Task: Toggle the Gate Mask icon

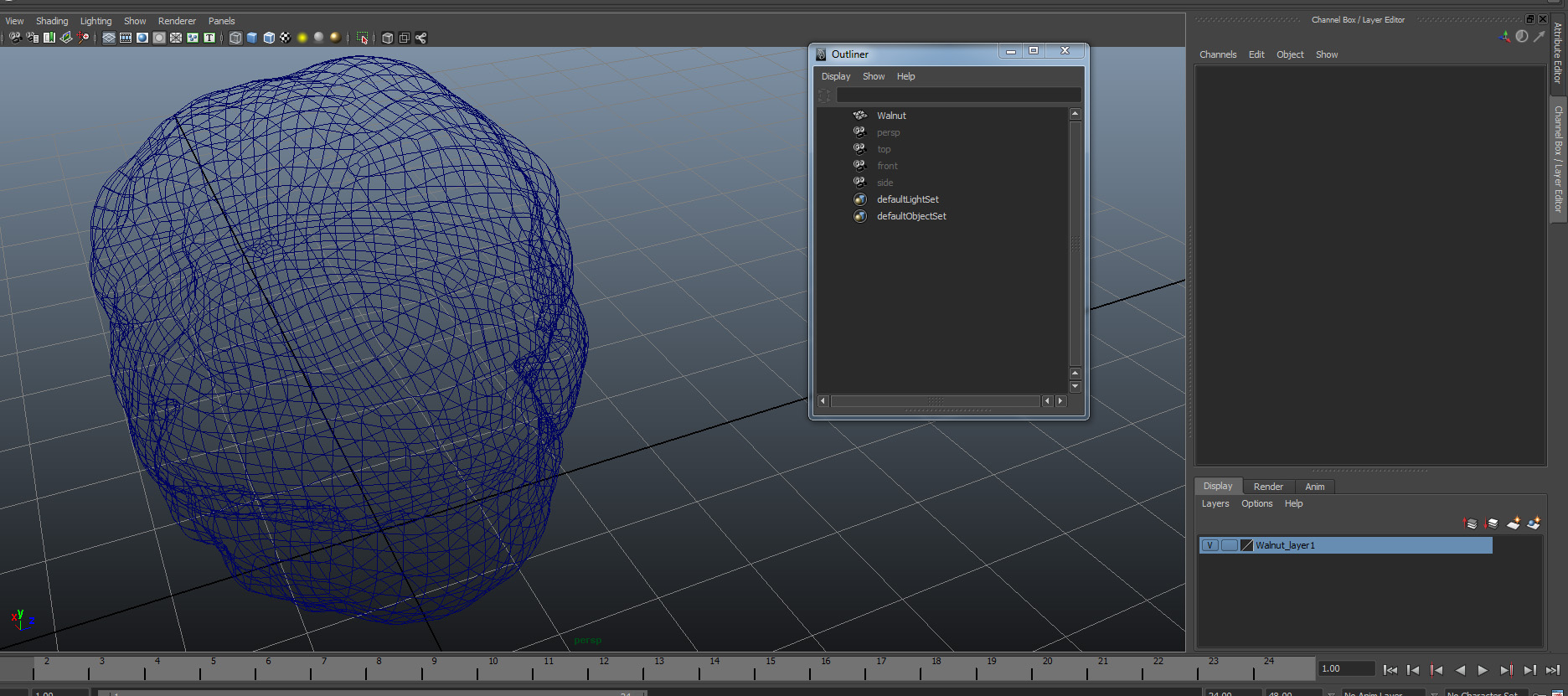Action: pos(159,38)
